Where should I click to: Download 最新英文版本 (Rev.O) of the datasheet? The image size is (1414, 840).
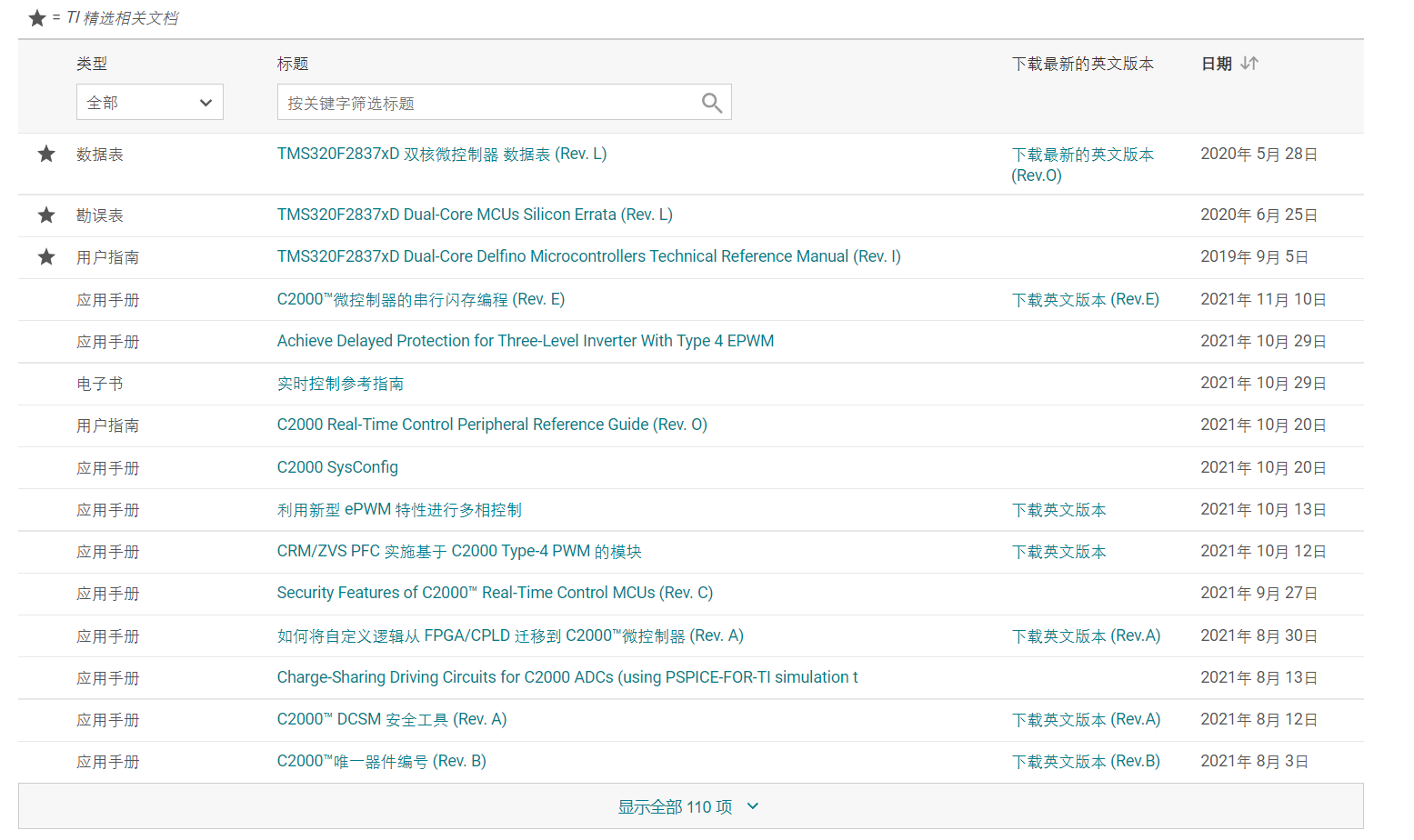(x=1082, y=164)
